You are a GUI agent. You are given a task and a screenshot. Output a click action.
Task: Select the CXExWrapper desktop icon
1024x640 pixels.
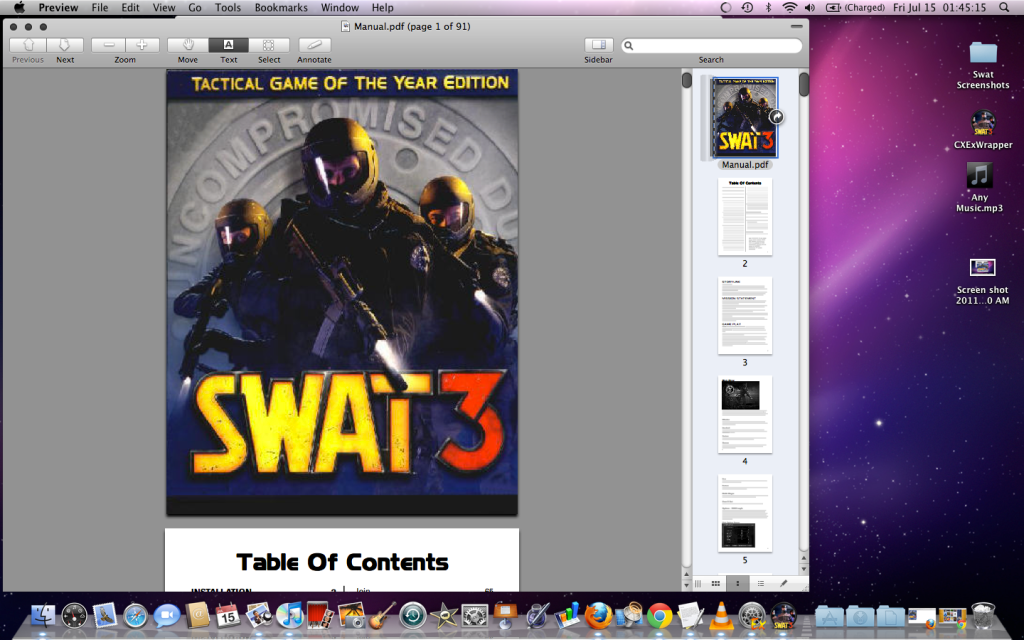[x=983, y=129]
